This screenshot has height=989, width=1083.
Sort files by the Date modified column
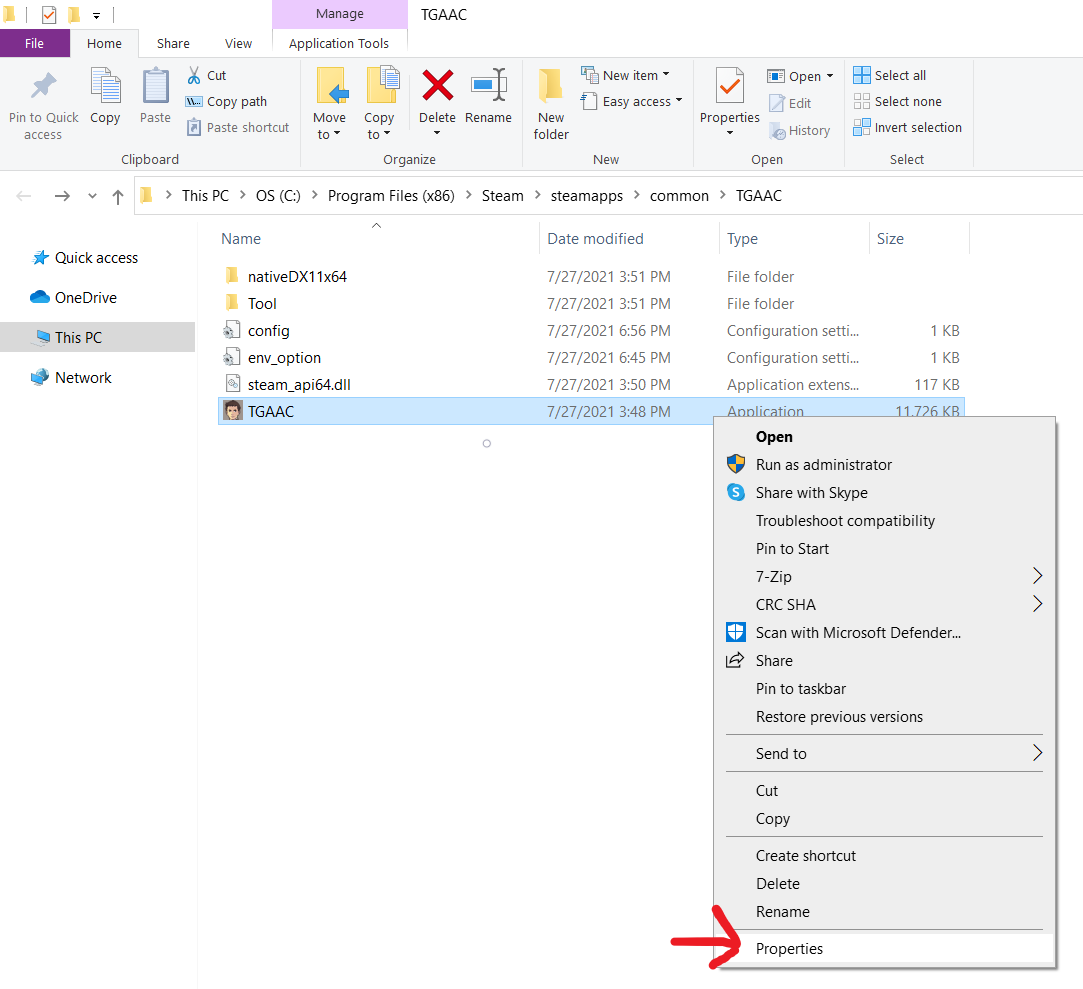click(x=595, y=239)
